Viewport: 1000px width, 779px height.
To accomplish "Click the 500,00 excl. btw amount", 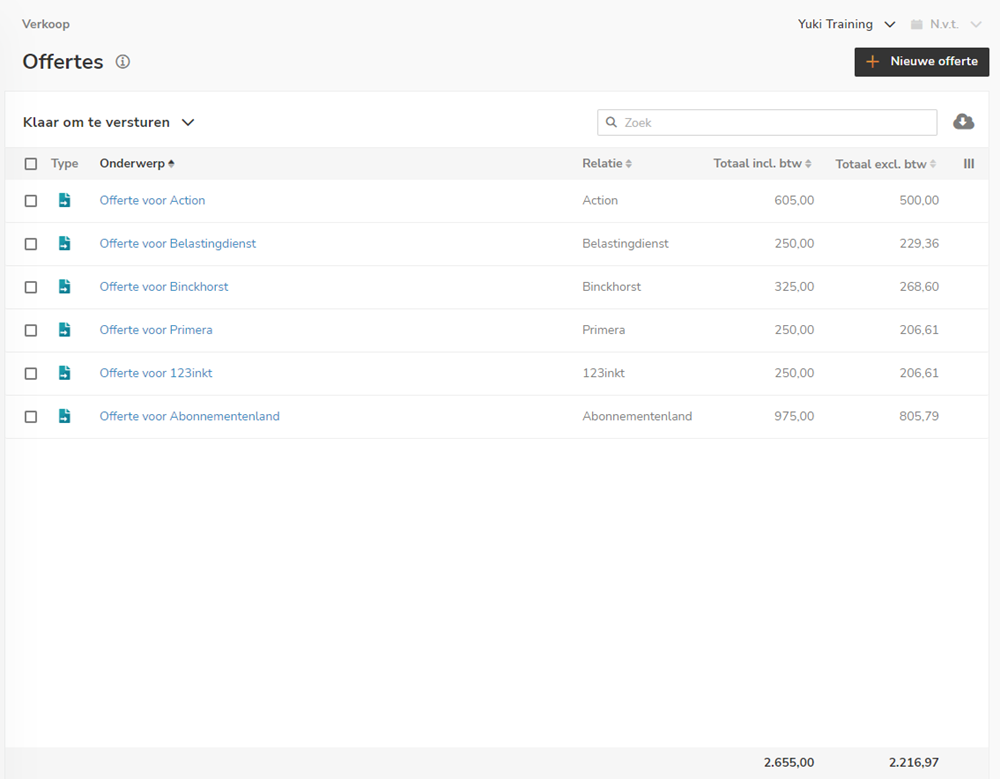I will [919, 200].
